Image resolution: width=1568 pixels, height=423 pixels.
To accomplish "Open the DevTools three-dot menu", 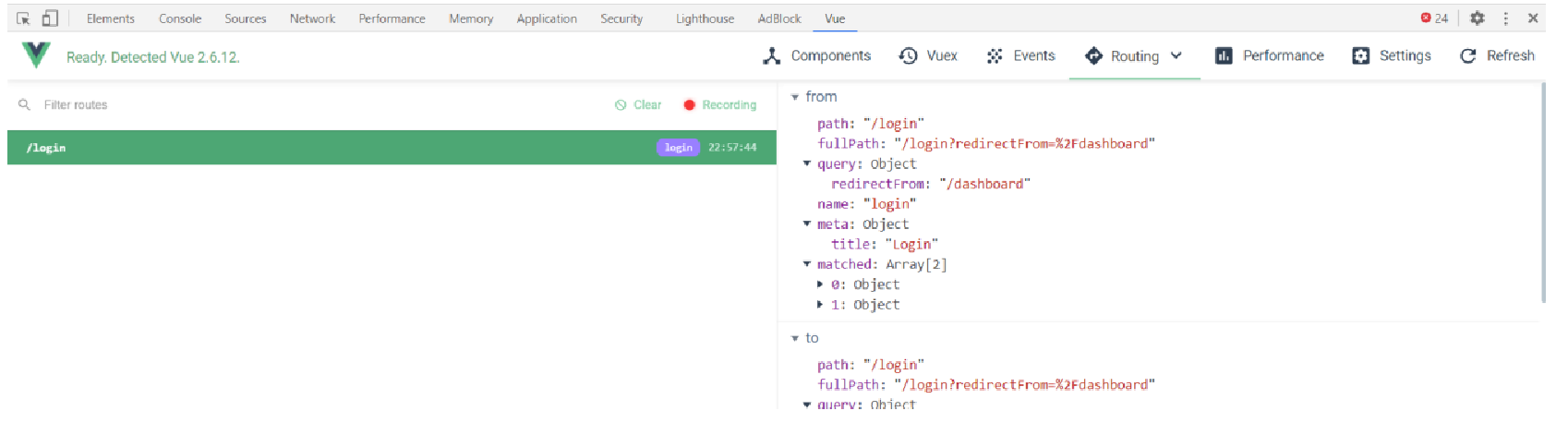I will tap(1506, 18).
